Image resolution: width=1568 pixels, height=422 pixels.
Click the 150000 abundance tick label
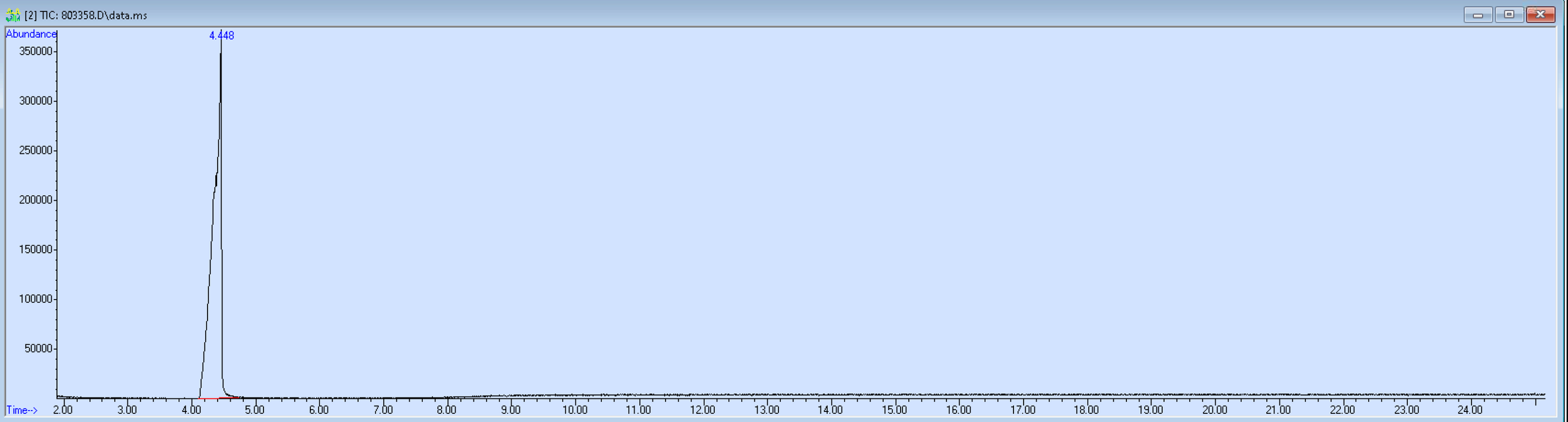[x=36, y=250]
